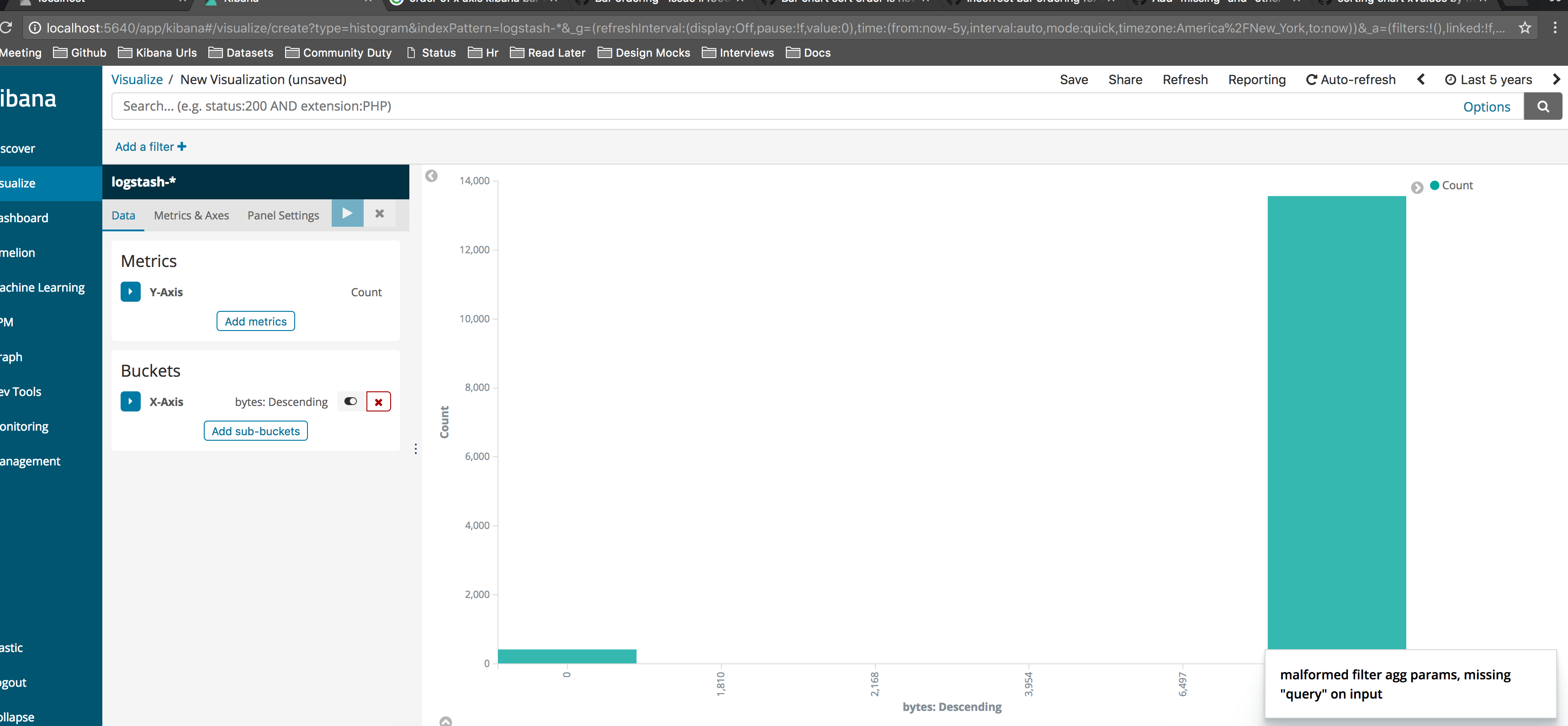This screenshot has height=726, width=1568.
Task: Click the Add metrics button
Action: [255, 321]
